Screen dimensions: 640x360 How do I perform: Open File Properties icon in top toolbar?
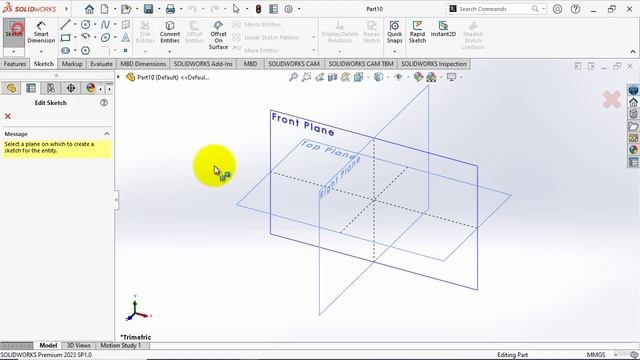point(273,9)
